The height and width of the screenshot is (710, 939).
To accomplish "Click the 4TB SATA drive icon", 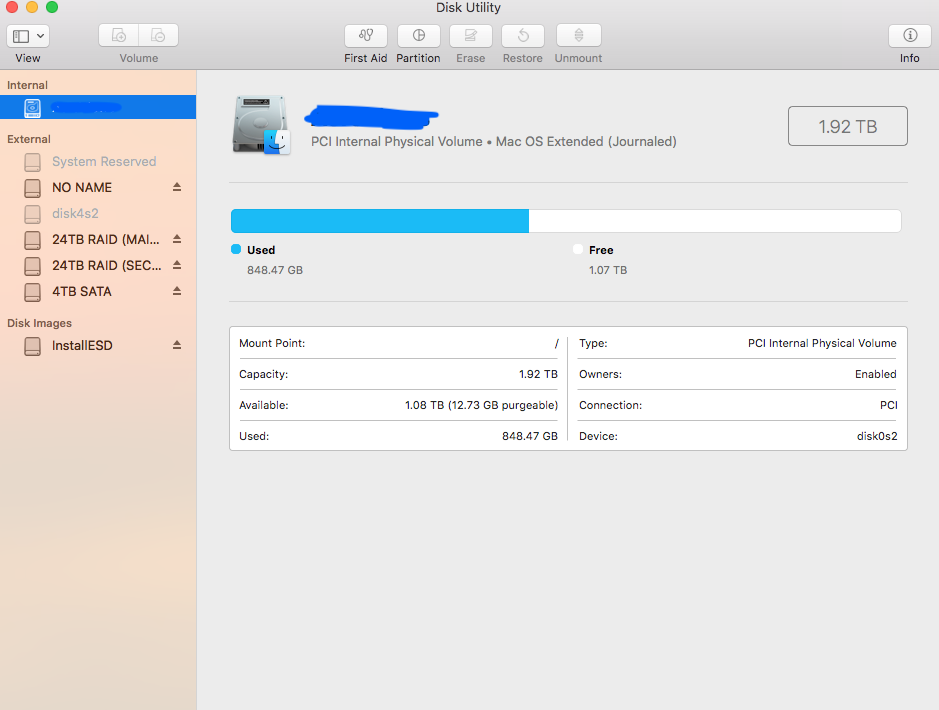I will [x=32, y=292].
